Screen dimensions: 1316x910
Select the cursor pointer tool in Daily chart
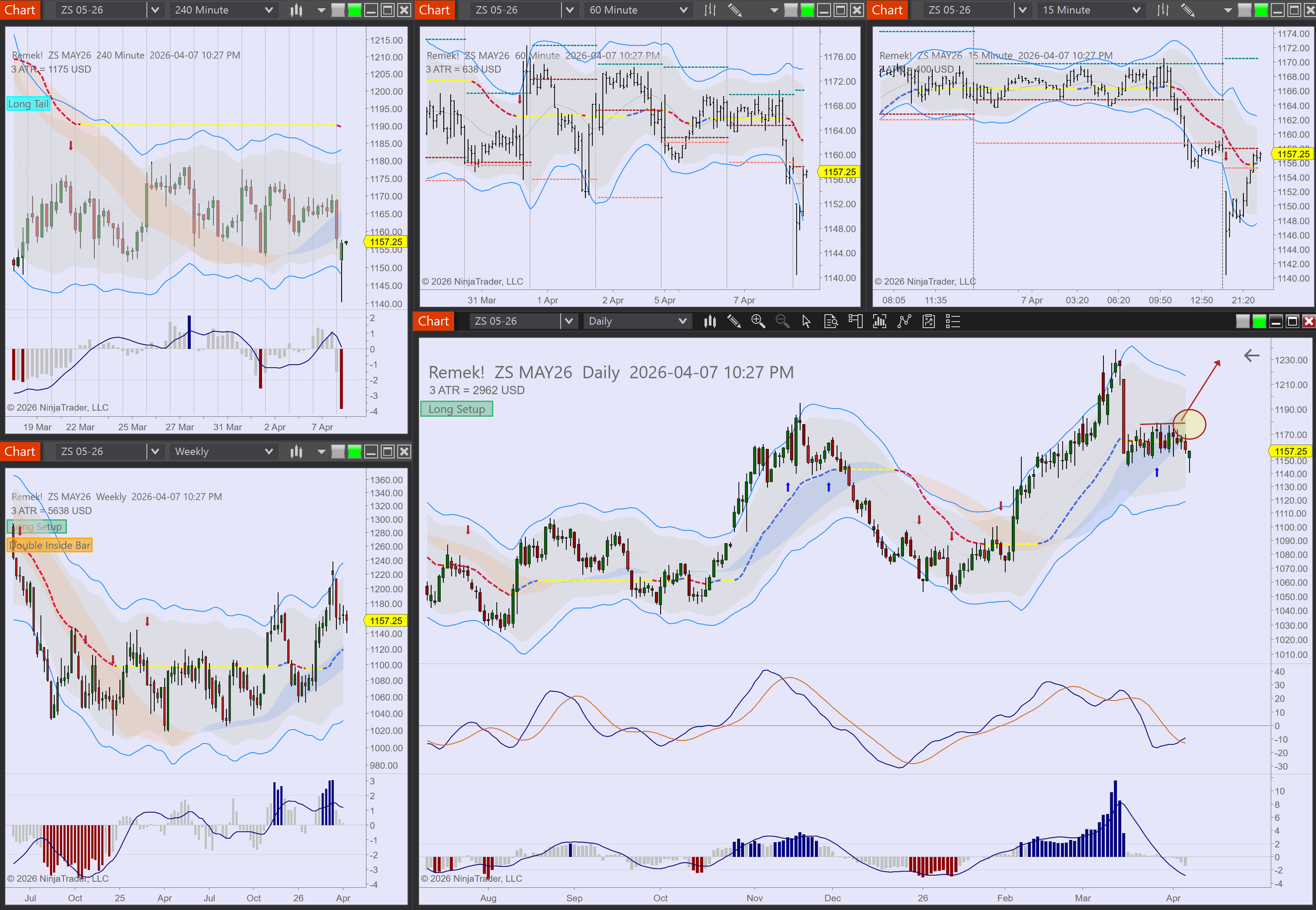pyautogui.click(x=806, y=321)
